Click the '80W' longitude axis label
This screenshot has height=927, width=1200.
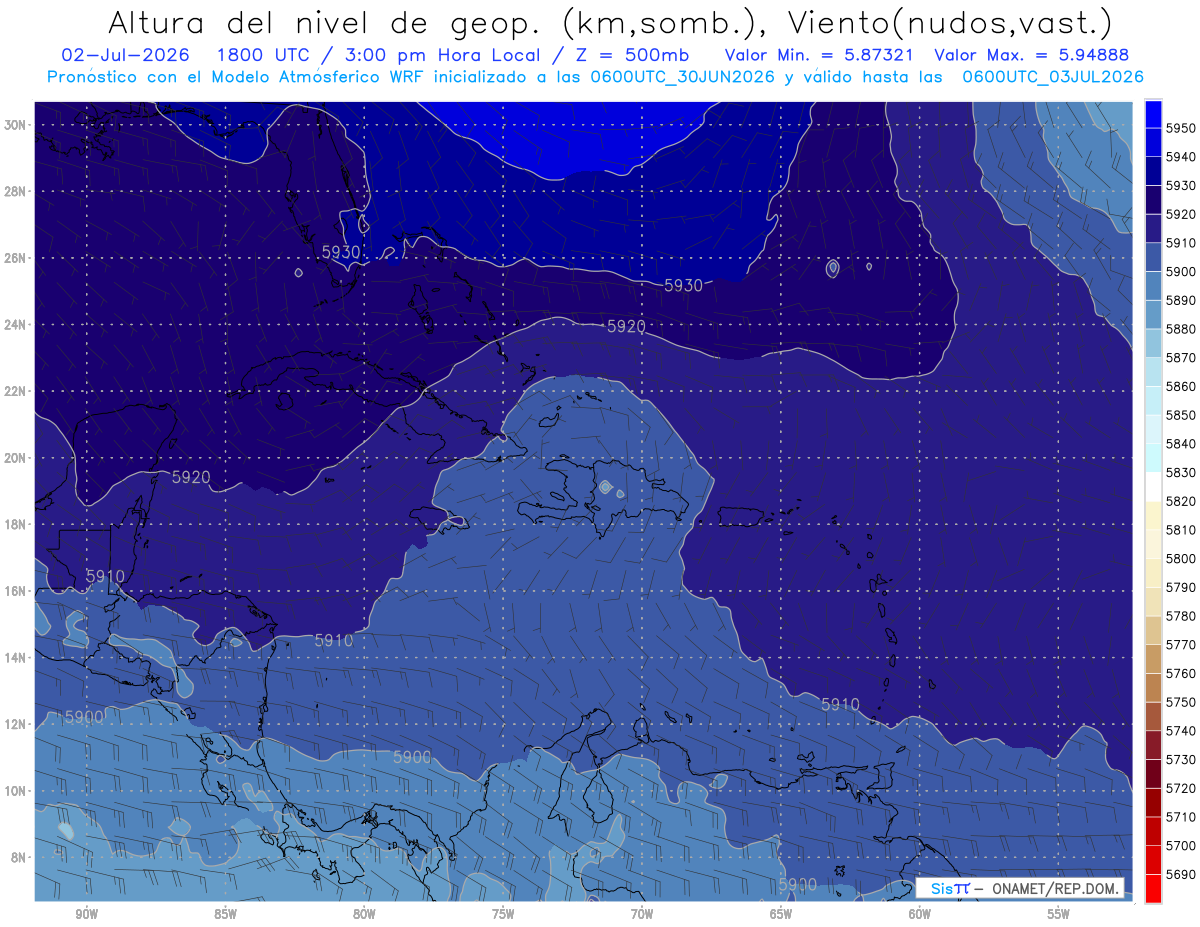coord(364,914)
